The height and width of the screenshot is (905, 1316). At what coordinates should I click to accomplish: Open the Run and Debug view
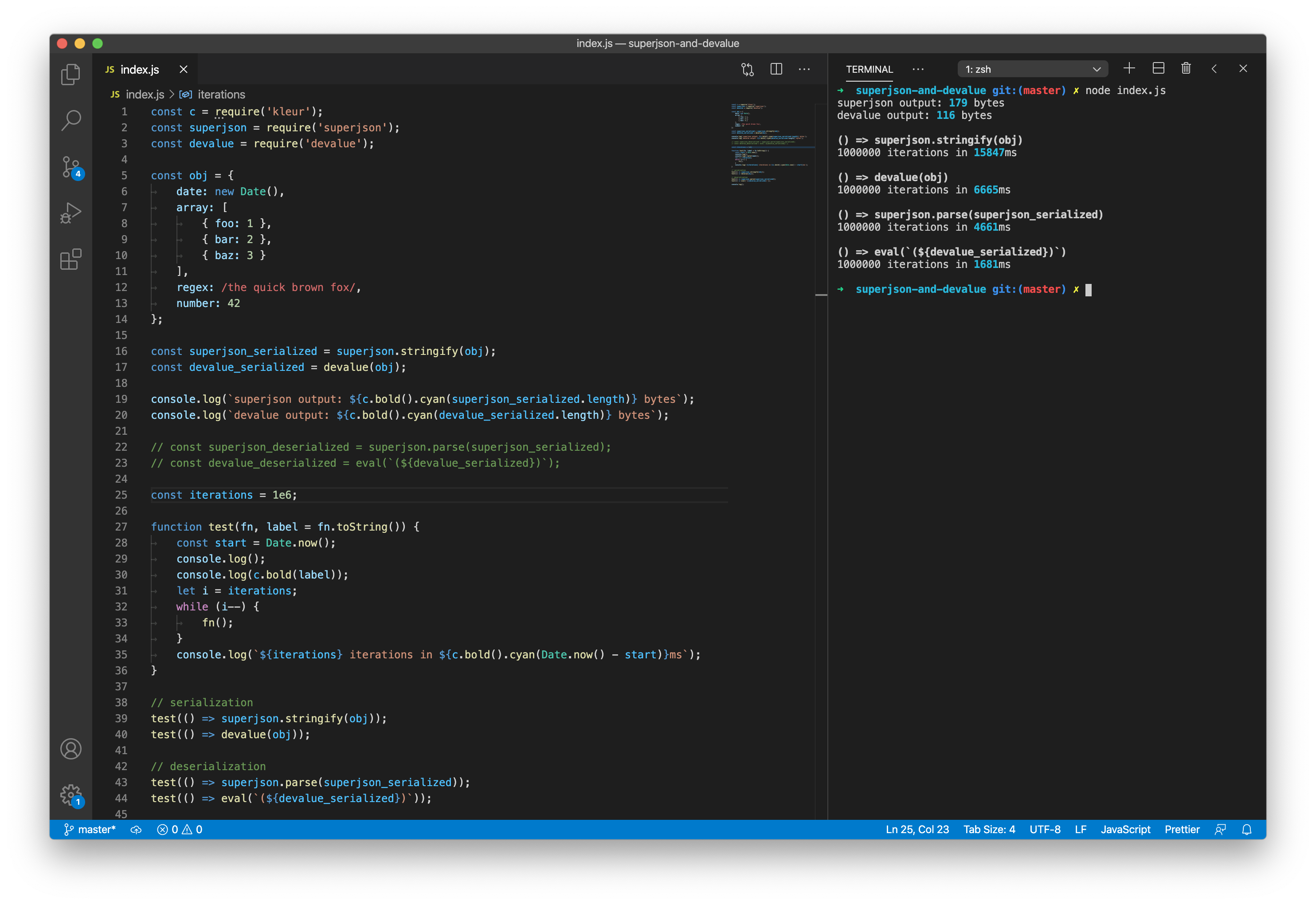(70, 213)
